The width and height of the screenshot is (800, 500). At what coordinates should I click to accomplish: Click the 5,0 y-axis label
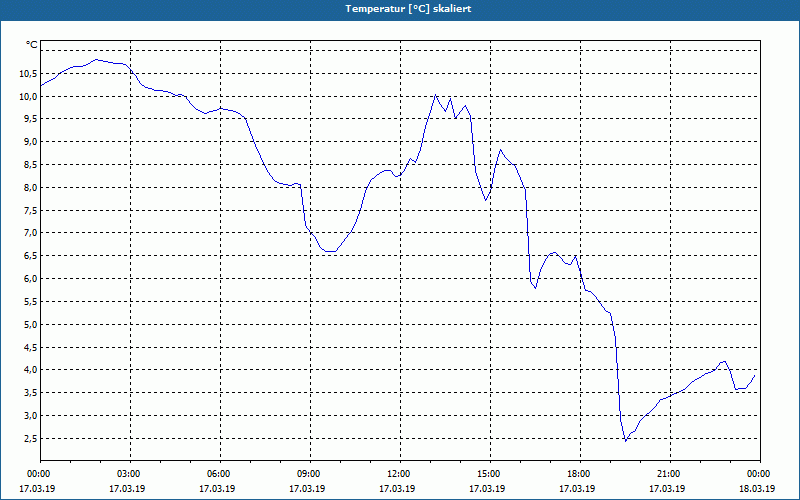30,324
